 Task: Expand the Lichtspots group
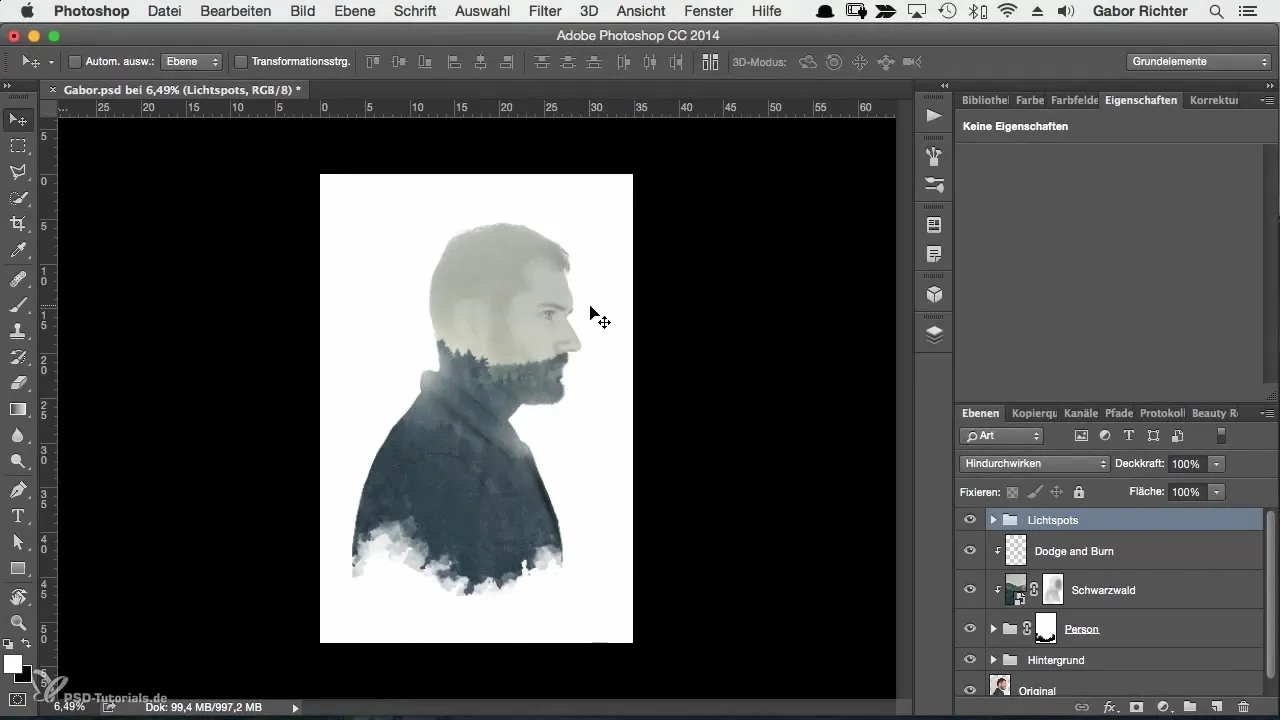point(993,520)
